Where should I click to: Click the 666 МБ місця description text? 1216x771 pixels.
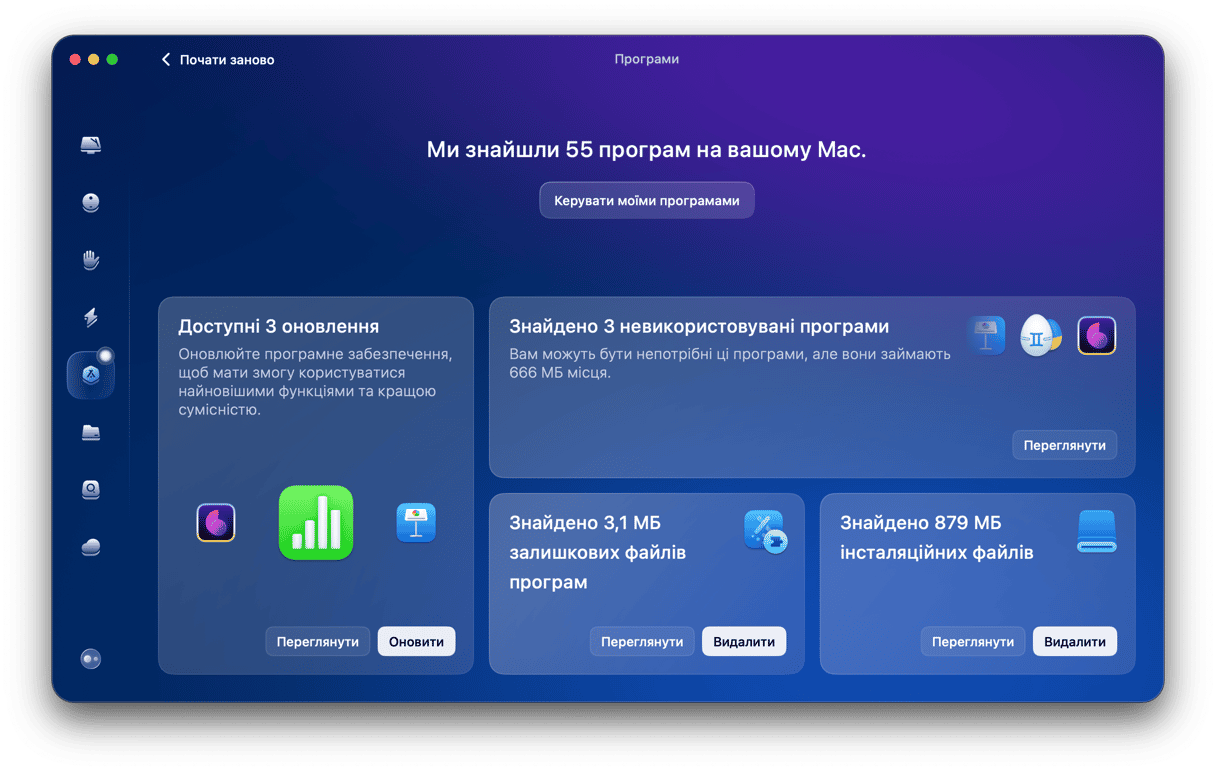(x=730, y=363)
